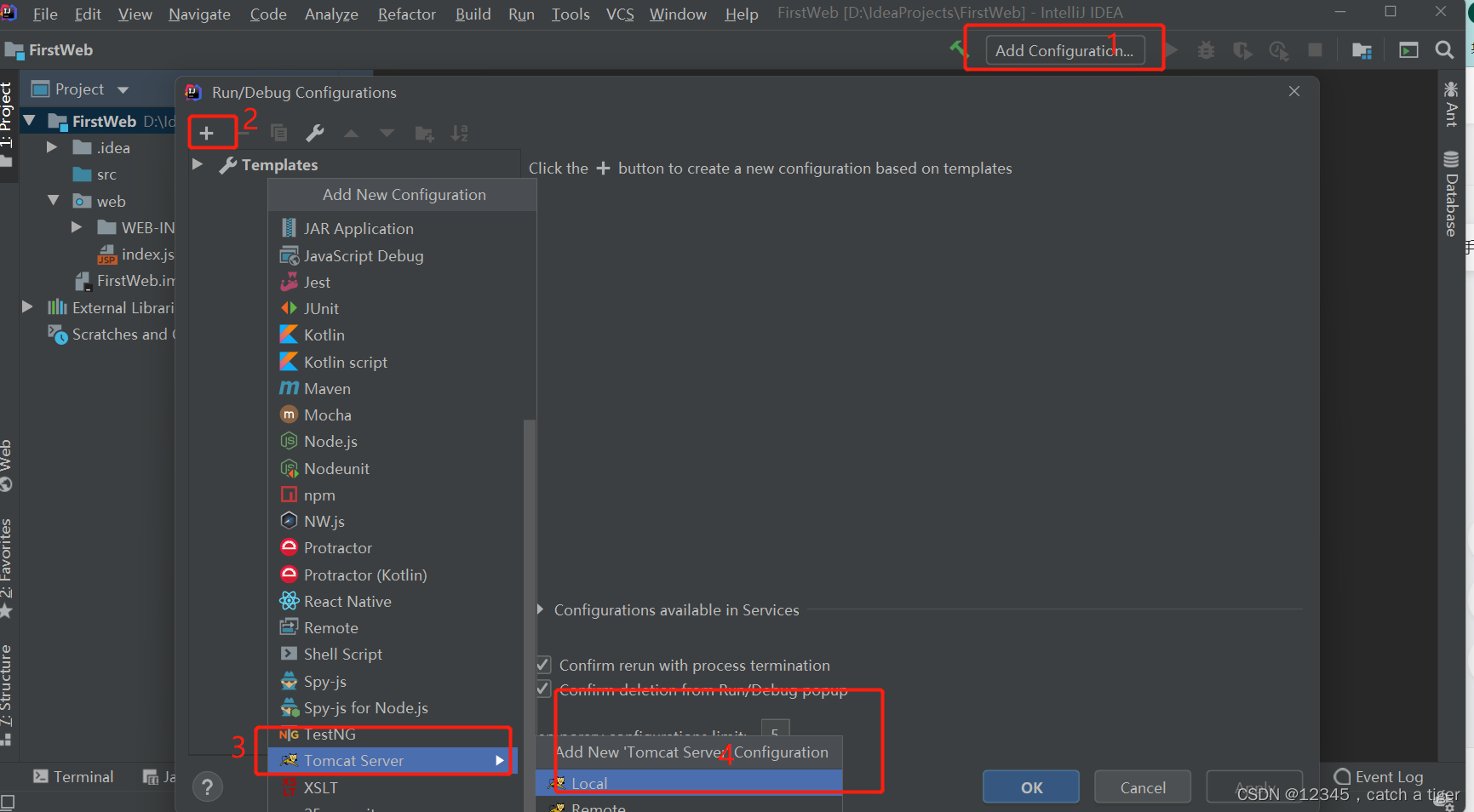Choose Jest configuration type
The height and width of the screenshot is (812, 1474).
point(402,282)
